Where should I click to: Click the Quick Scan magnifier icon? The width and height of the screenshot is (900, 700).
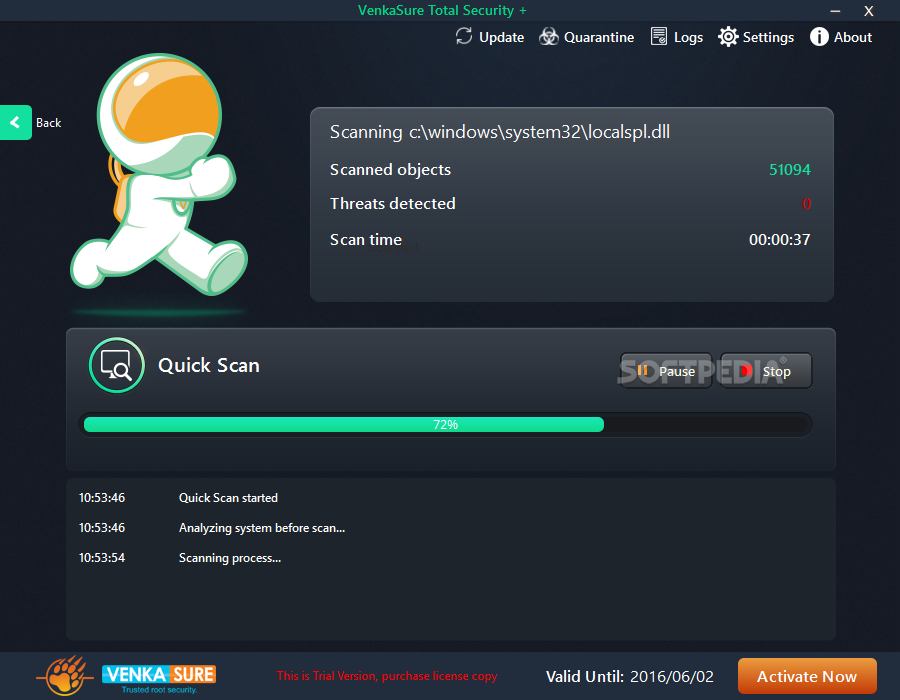(117, 365)
